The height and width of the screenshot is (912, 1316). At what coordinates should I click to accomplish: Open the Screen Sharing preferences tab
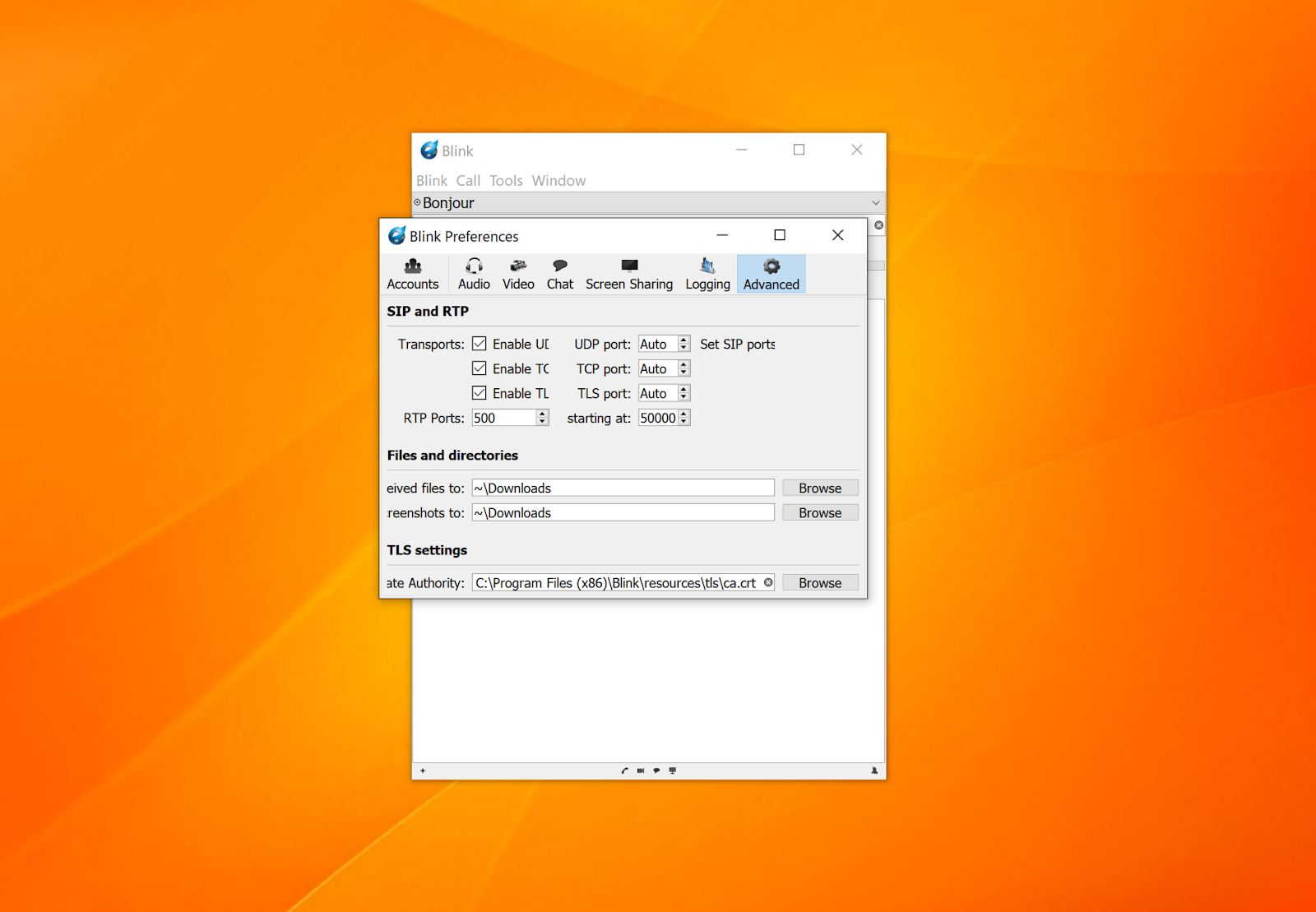[629, 274]
